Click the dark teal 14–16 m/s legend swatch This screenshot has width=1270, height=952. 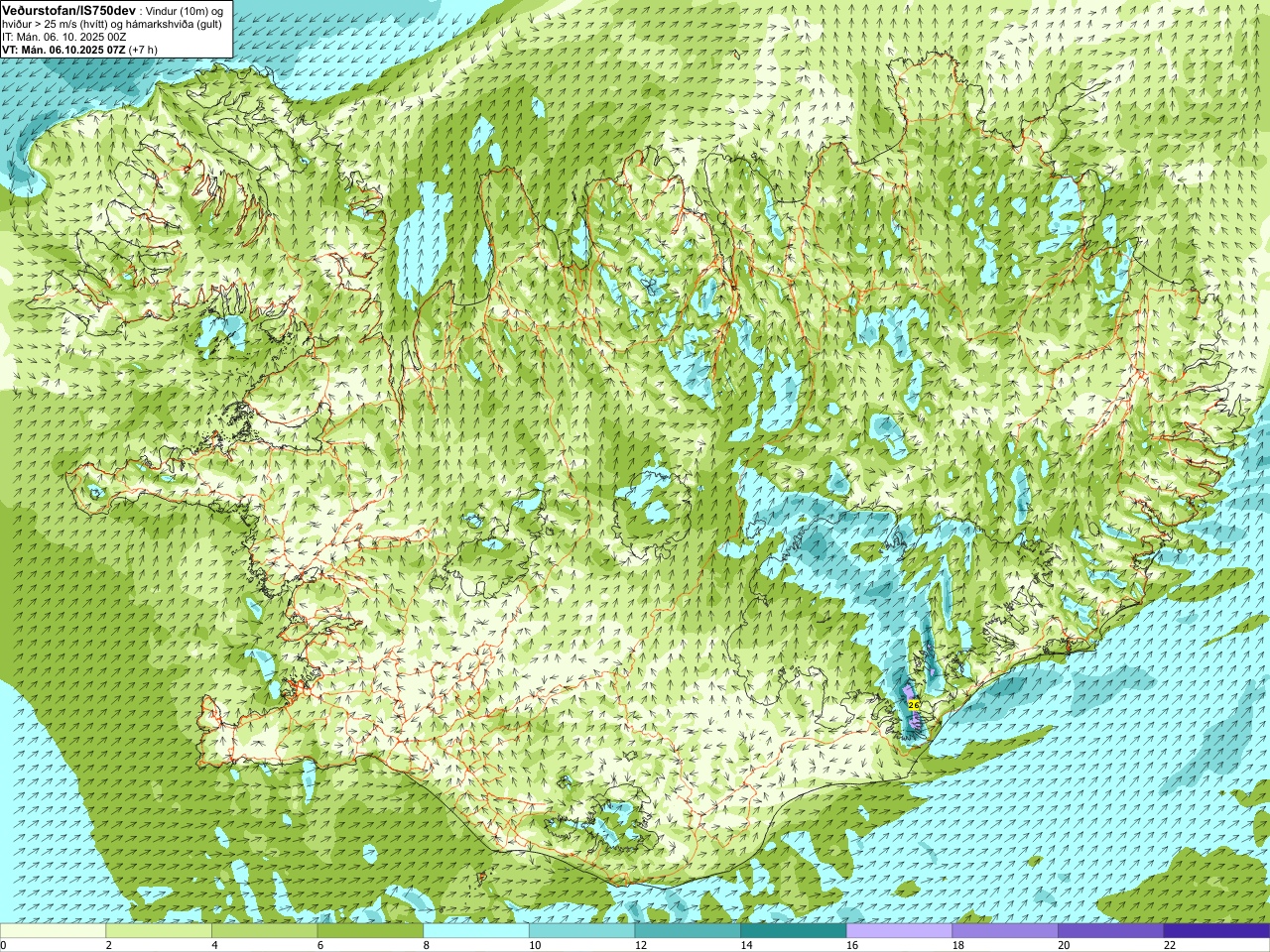click(793, 931)
